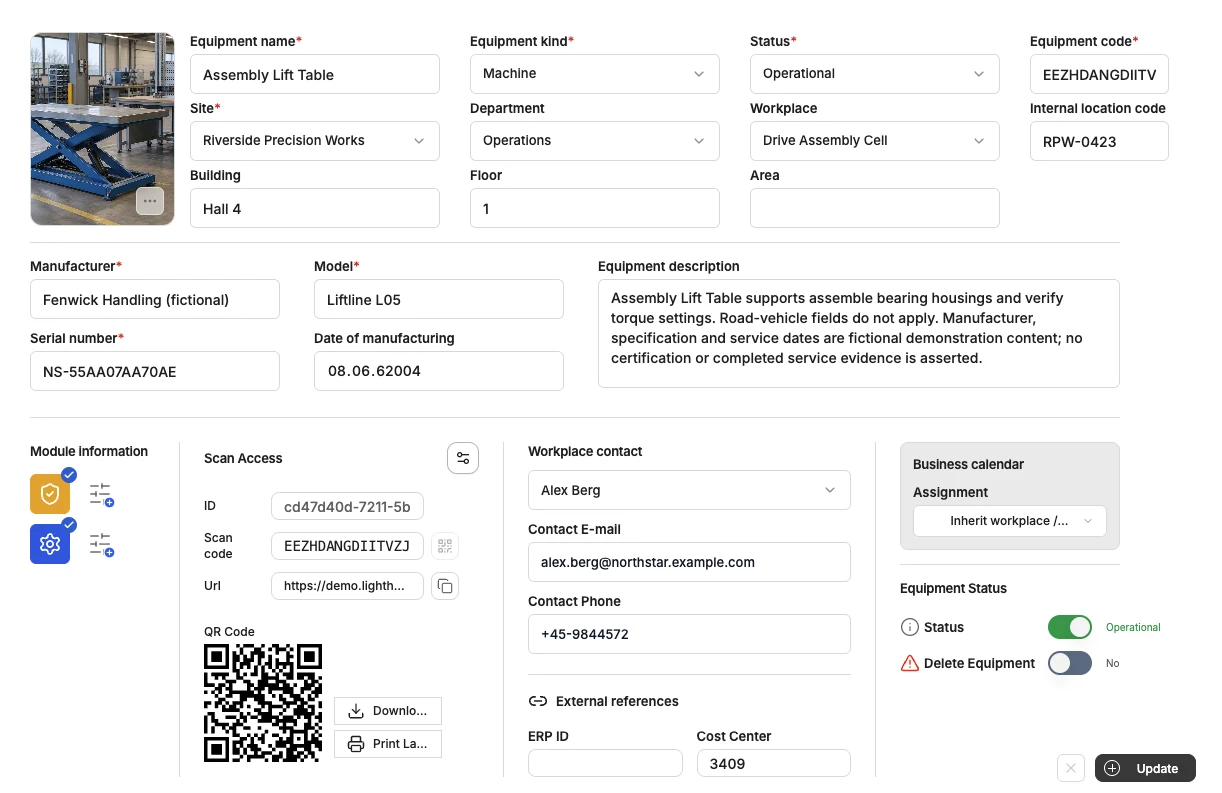Open the Workplace contact dropdown
1222x793 pixels.
[x=689, y=490]
